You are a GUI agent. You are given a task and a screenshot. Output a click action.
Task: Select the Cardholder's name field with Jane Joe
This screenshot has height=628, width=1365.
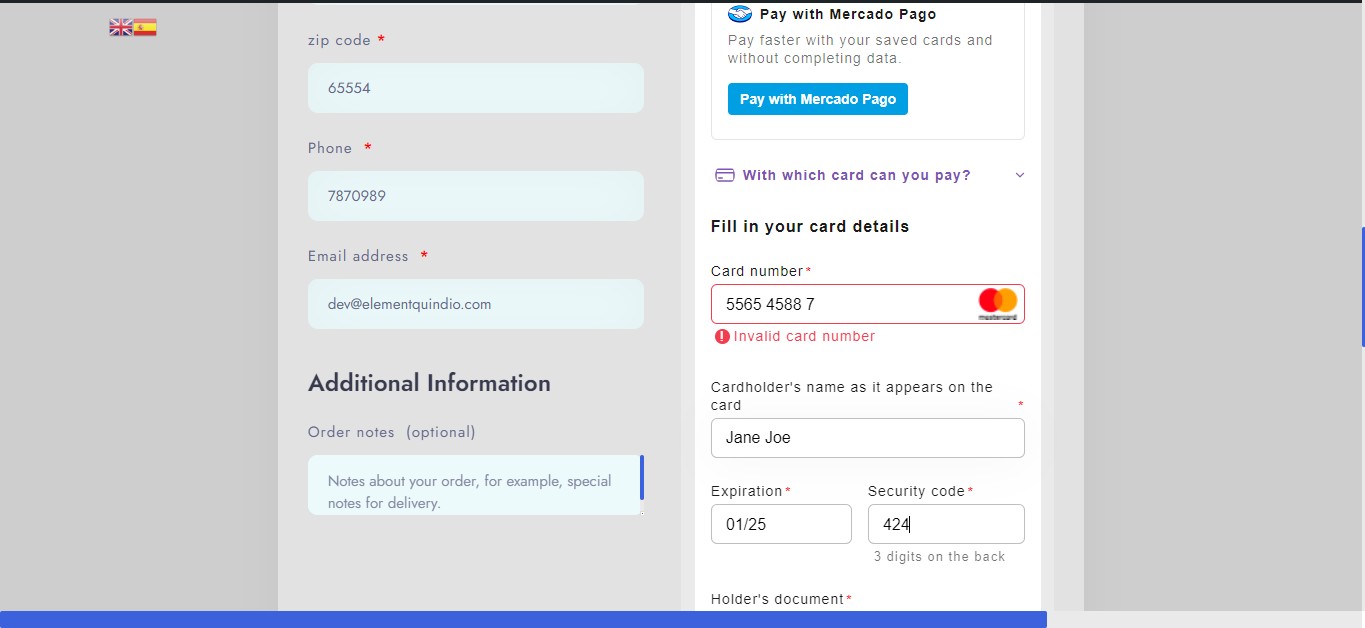(x=867, y=438)
